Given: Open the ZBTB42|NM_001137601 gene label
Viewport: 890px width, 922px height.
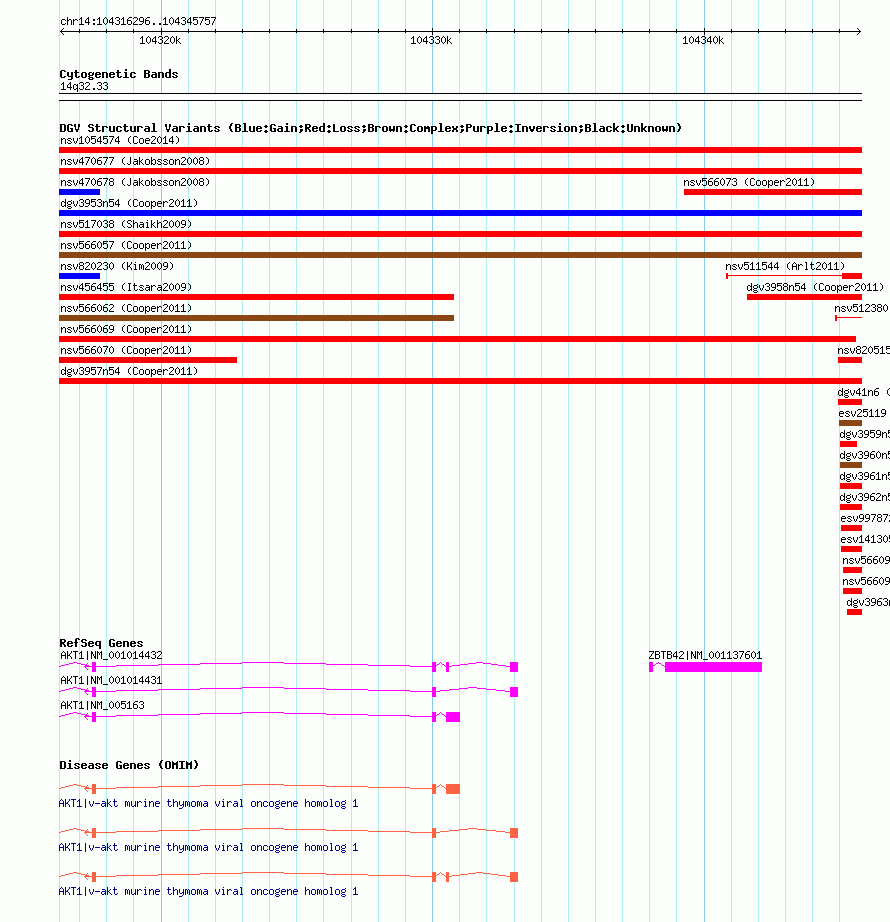Looking at the screenshot, I should pyautogui.click(x=705, y=655).
